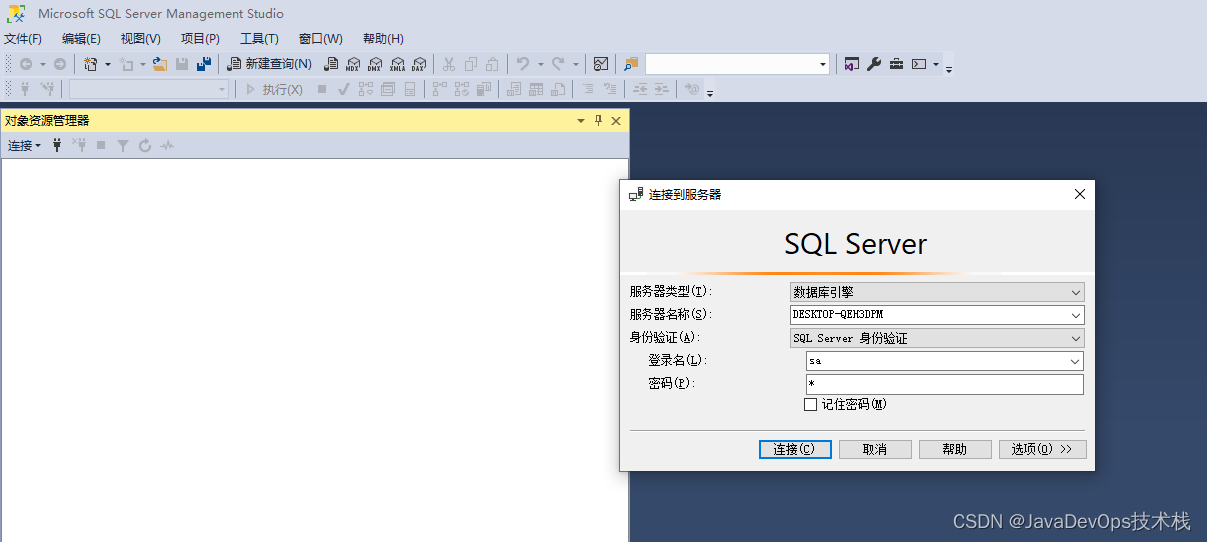Image resolution: width=1207 pixels, height=542 pixels.
Task: Click the Navigate Backward icon
Action: point(26,64)
